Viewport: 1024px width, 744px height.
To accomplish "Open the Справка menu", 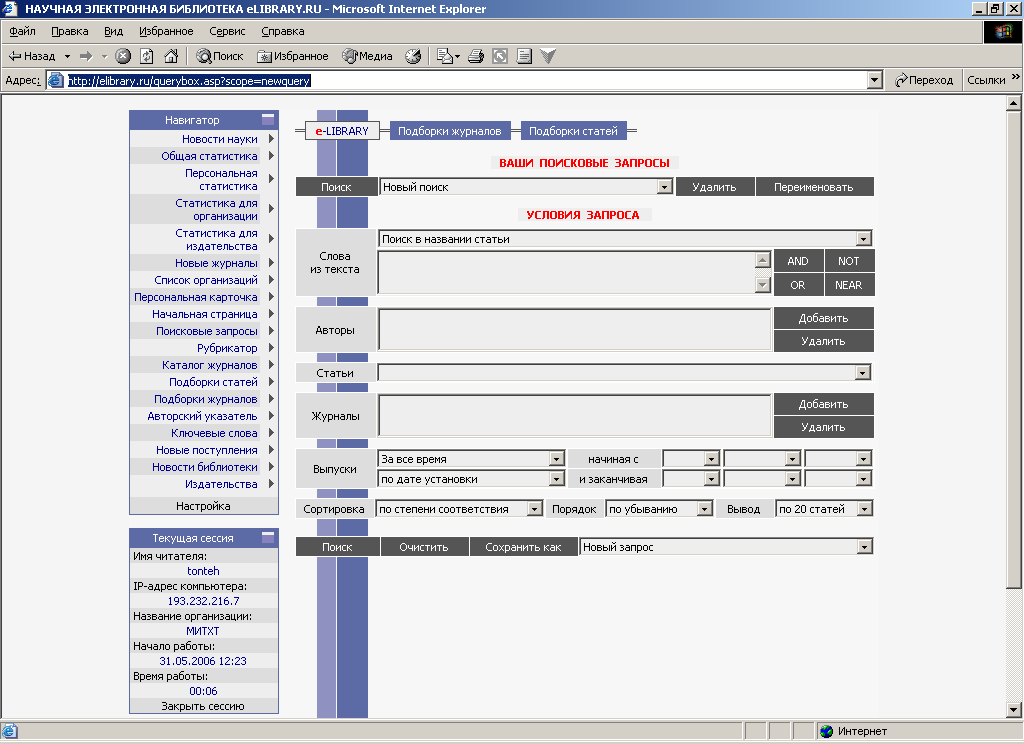I will pyautogui.click(x=283, y=31).
